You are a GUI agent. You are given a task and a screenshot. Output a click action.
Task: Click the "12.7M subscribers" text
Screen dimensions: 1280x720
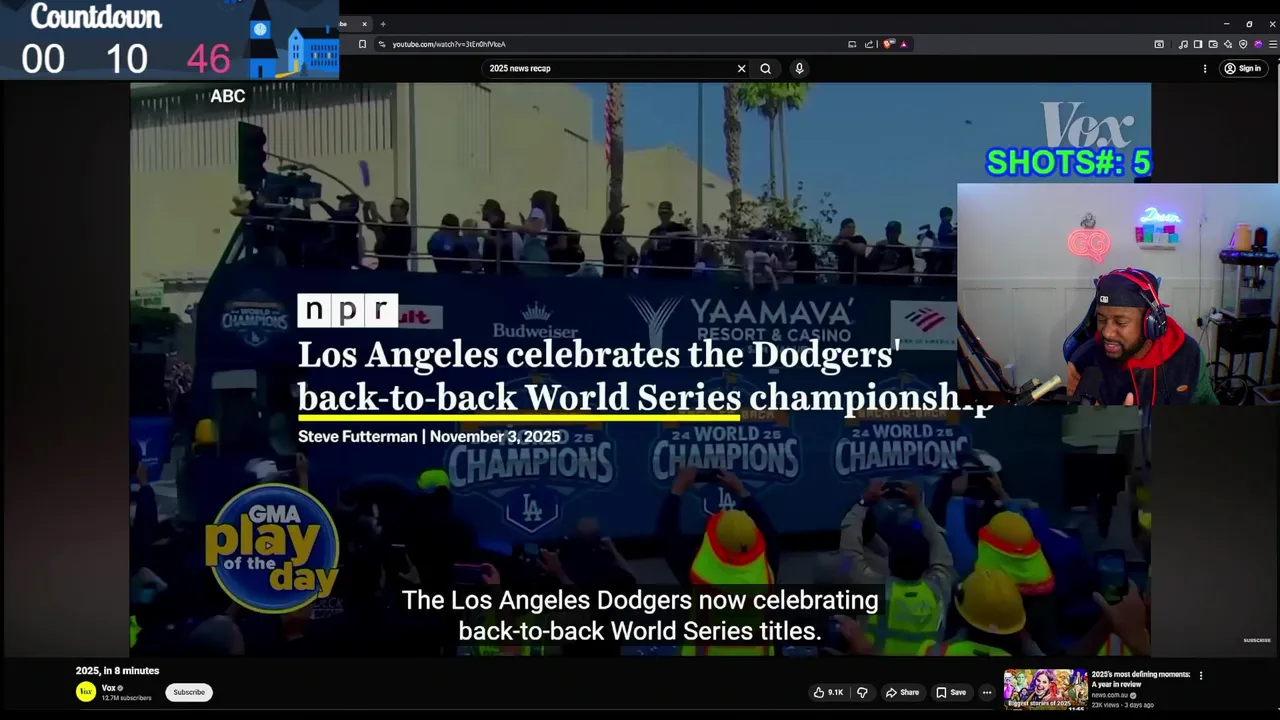point(127,698)
